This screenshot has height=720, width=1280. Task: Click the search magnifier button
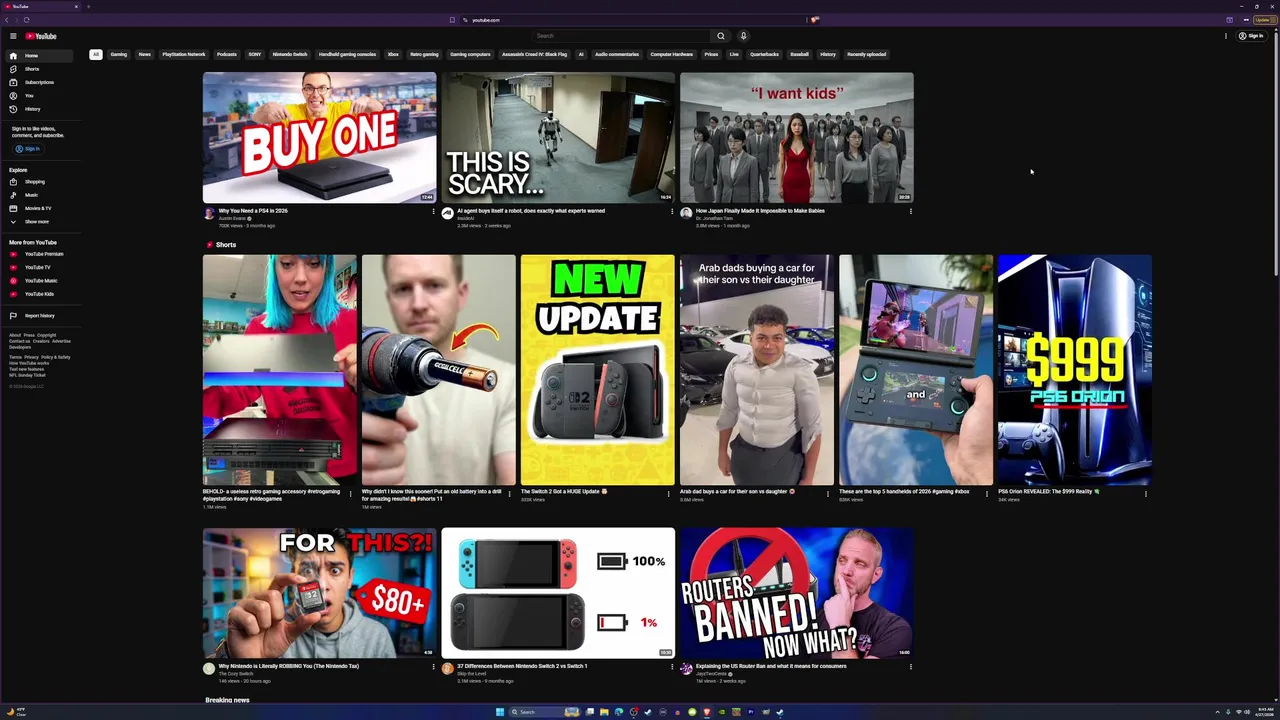(720, 36)
